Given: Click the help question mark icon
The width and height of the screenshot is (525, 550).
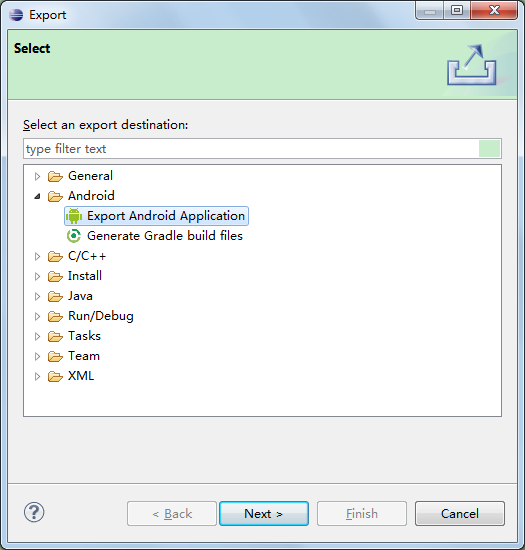Looking at the screenshot, I should pos(34,512).
